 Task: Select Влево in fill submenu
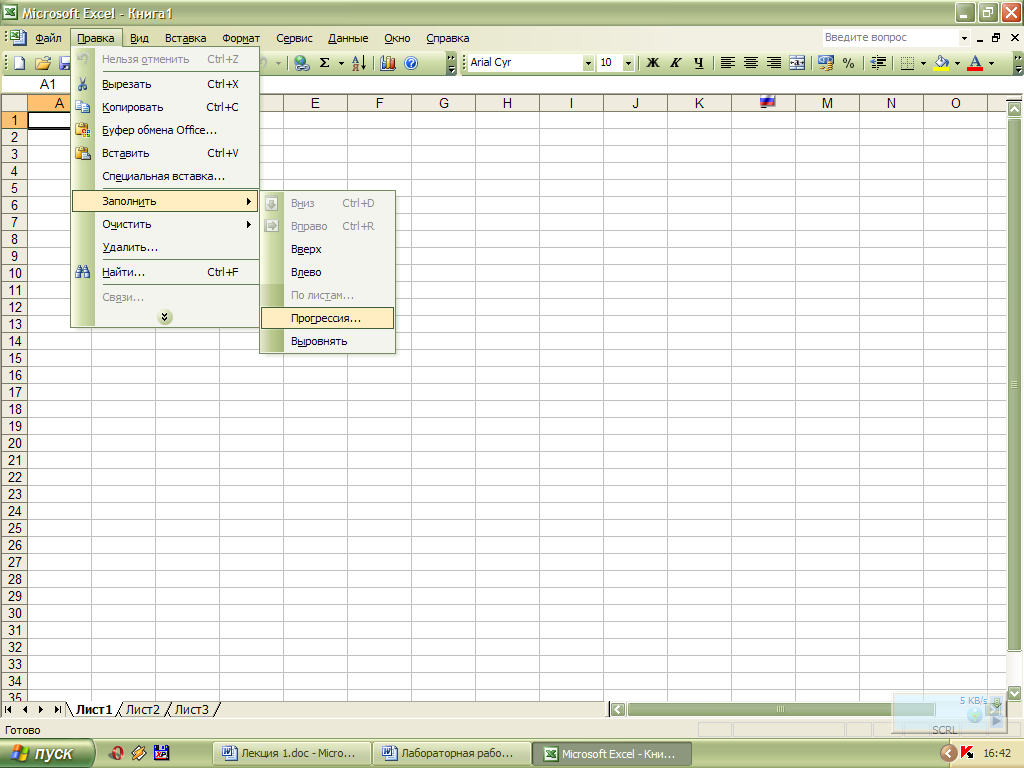tap(327, 272)
